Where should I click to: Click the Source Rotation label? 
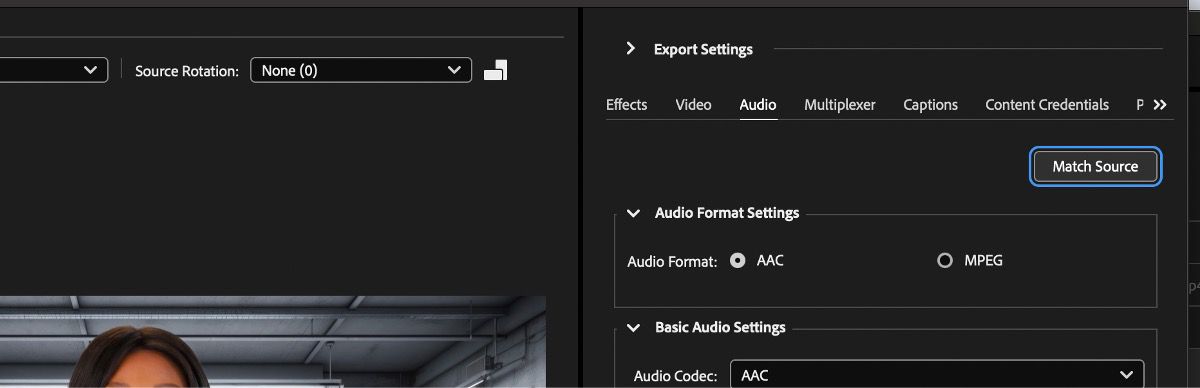pyautogui.click(x=187, y=71)
